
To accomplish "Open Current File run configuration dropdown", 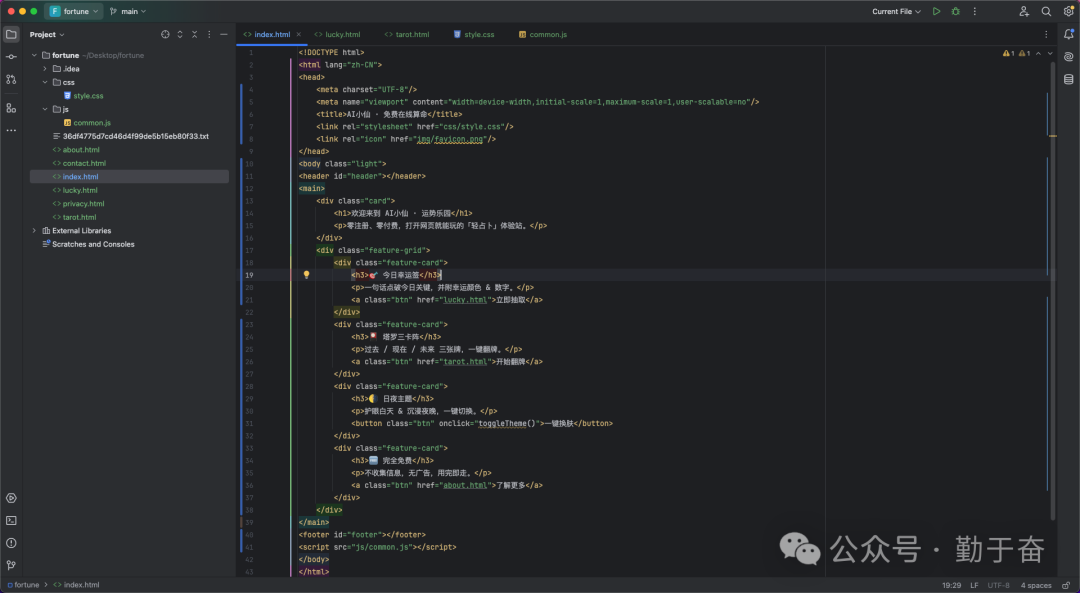I will point(896,11).
